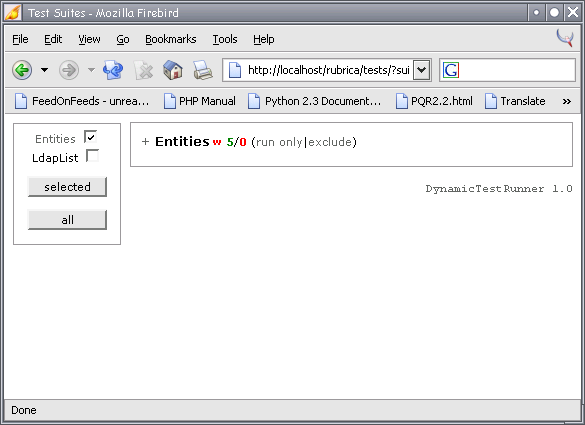The image size is (585, 425).
Task: Print the page with the printer icon
Action: [203, 70]
